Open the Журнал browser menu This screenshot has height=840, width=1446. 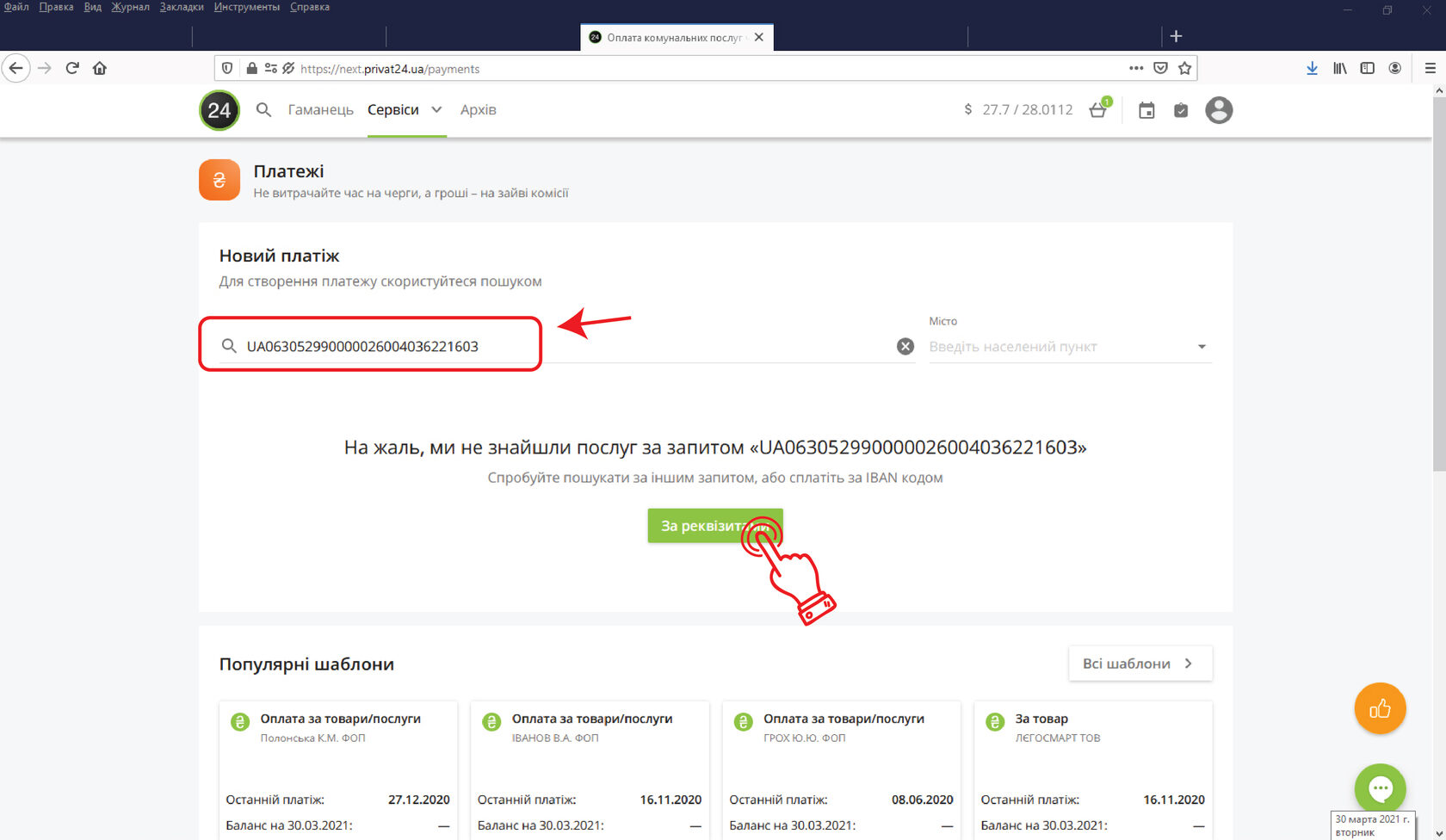pyautogui.click(x=130, y=7)
